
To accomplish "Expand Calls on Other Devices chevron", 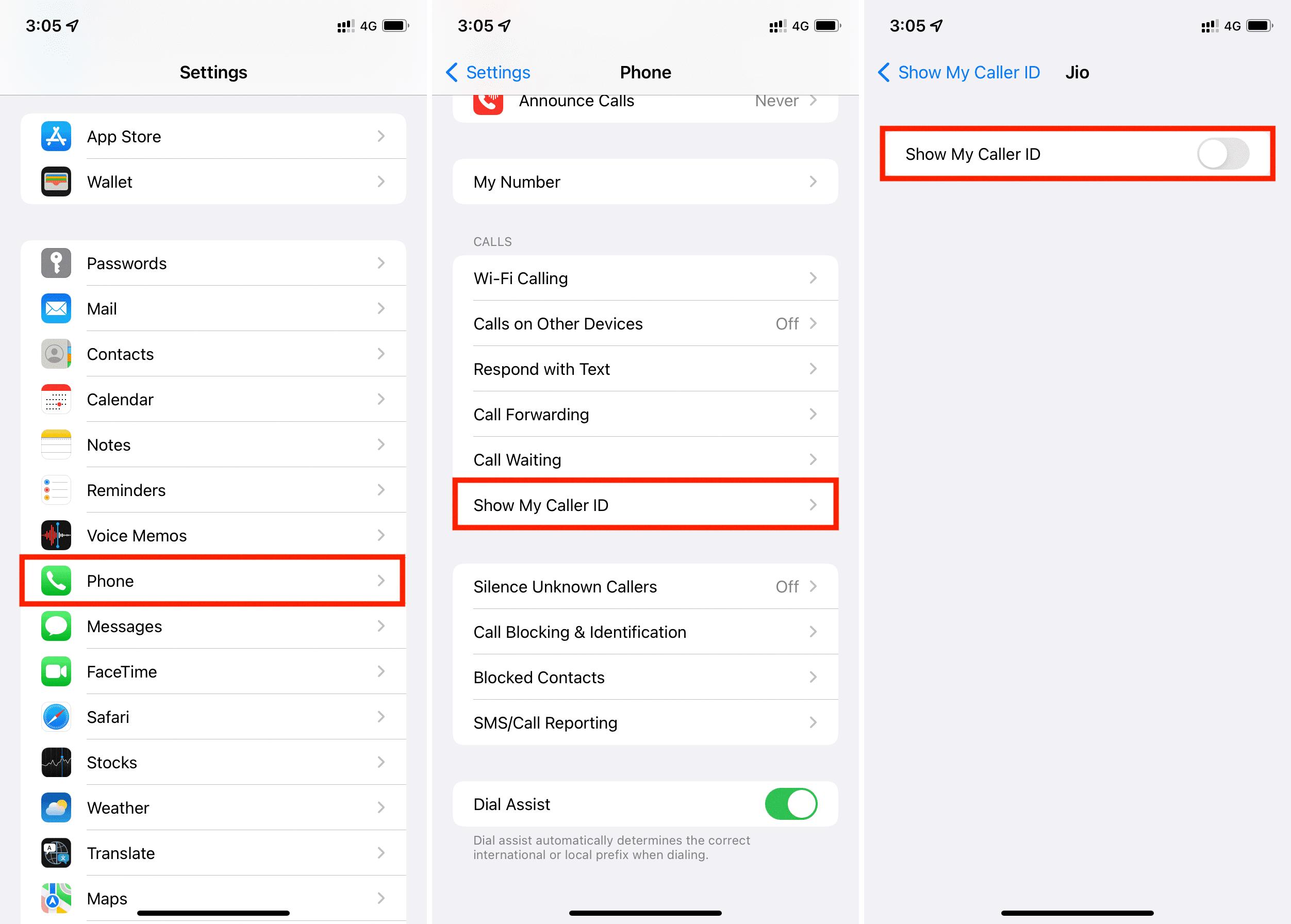I will (x=813, y=324).
